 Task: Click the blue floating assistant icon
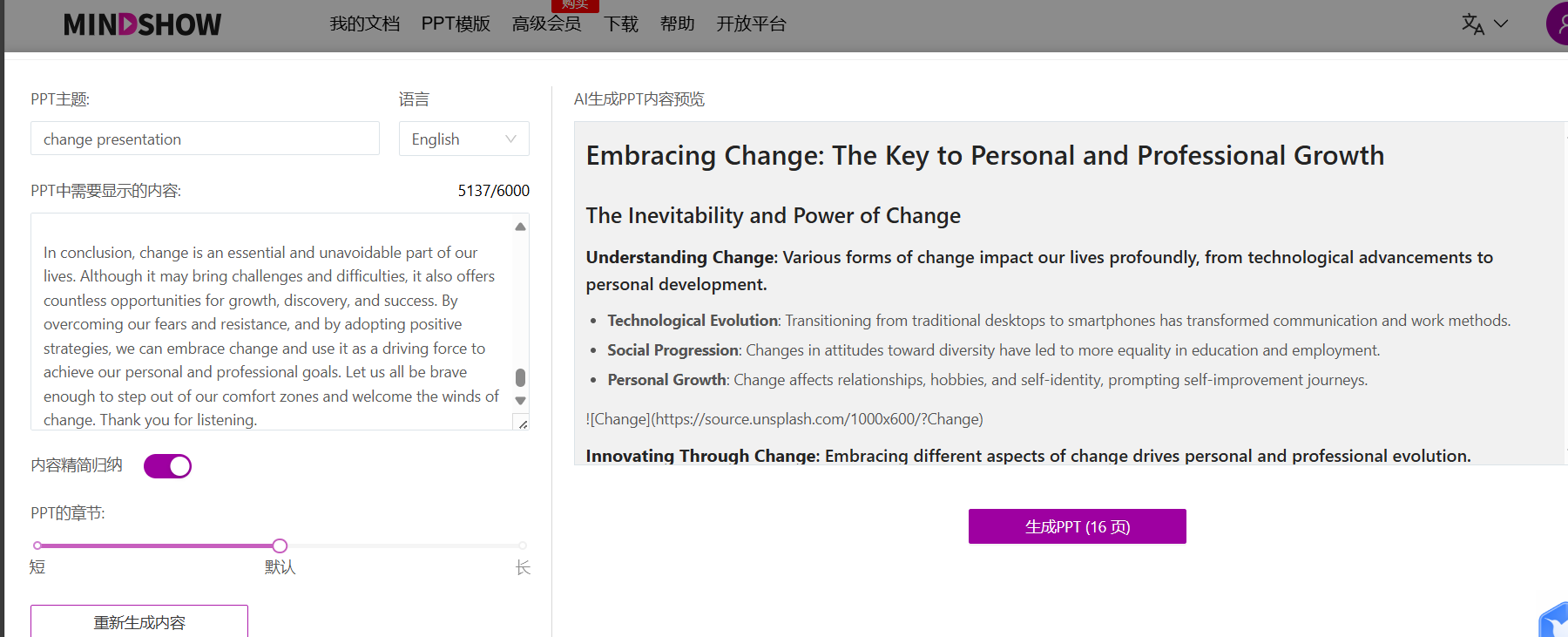click(1553, 620)
